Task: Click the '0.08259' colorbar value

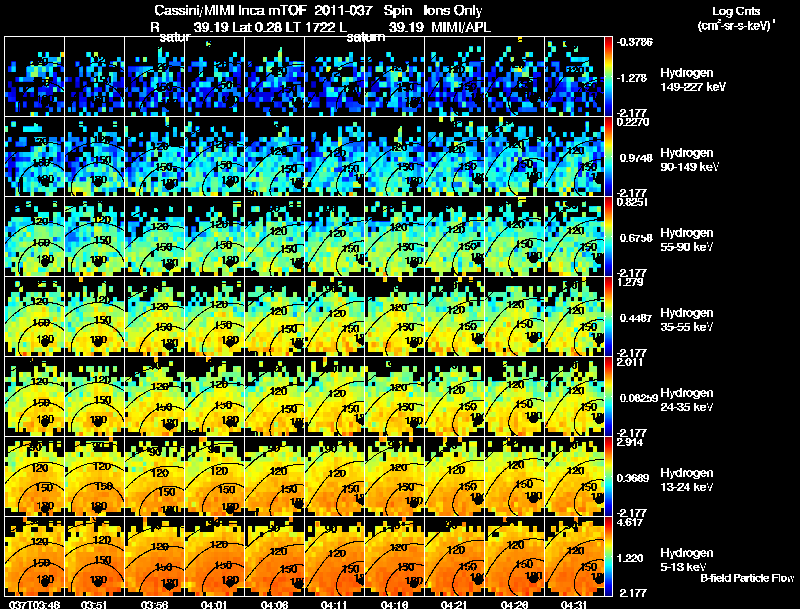Action: pyautogui.click(x=638, y=398)
